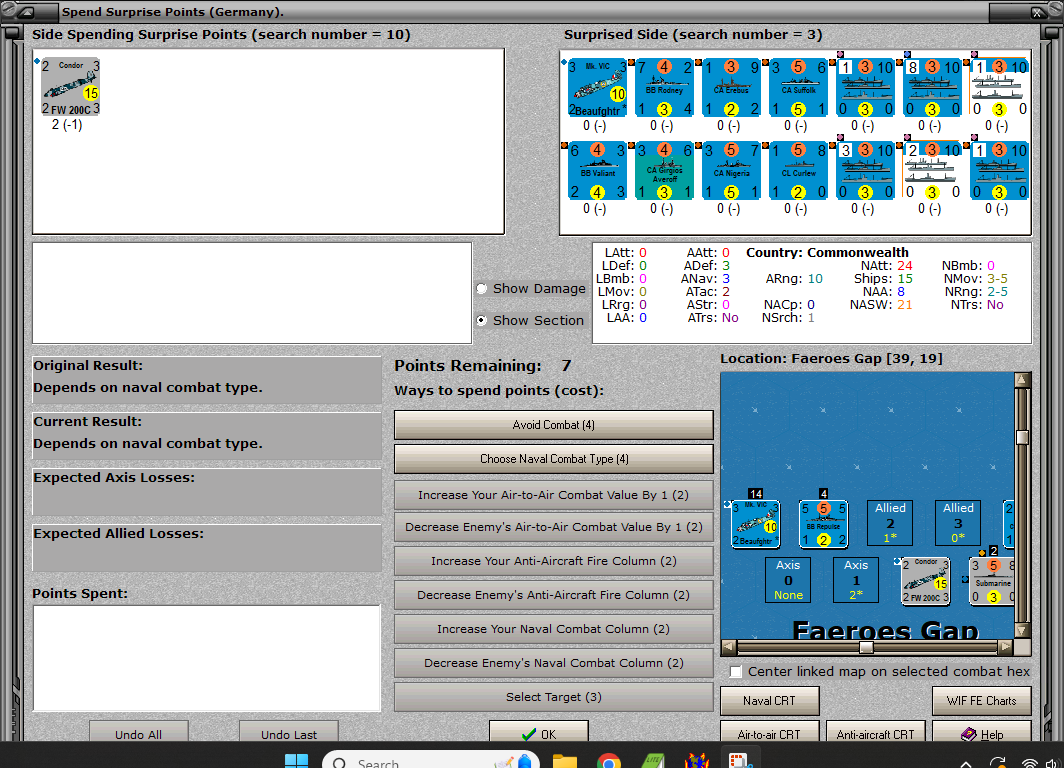Open the WIF FE Charts
Viewport: 1064px width, 768px height.
(x=981, y=701)
